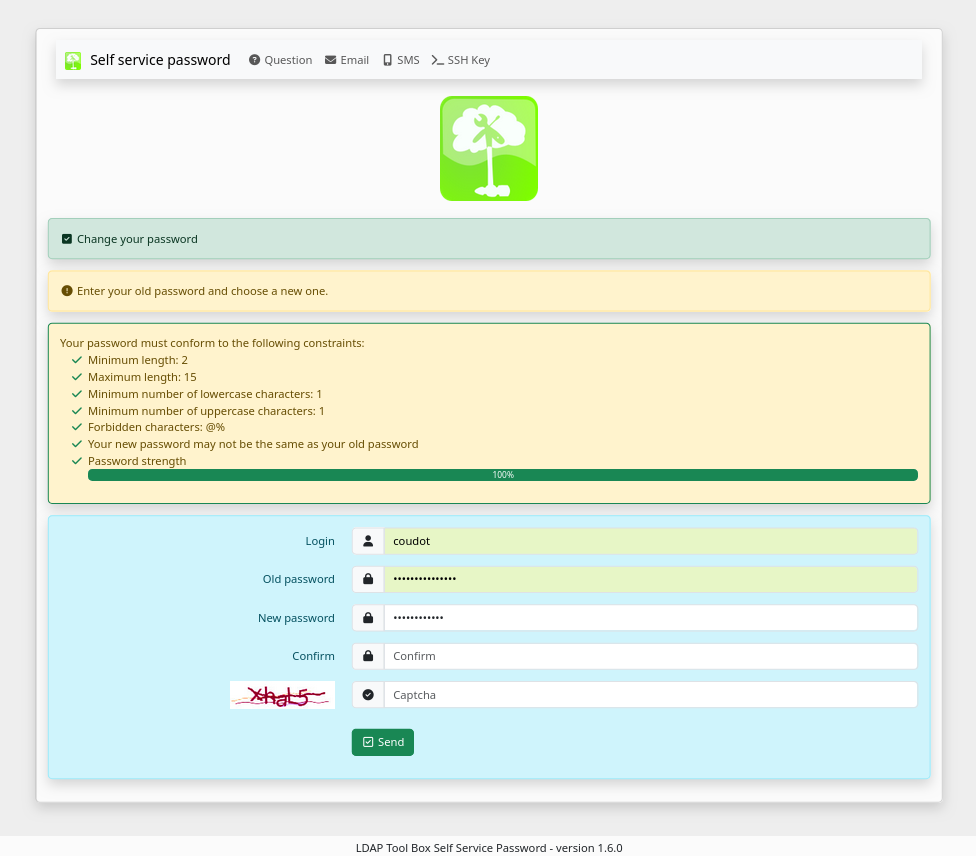
Task: Click the lock icon beside Old password
Action: click(368, 579)
